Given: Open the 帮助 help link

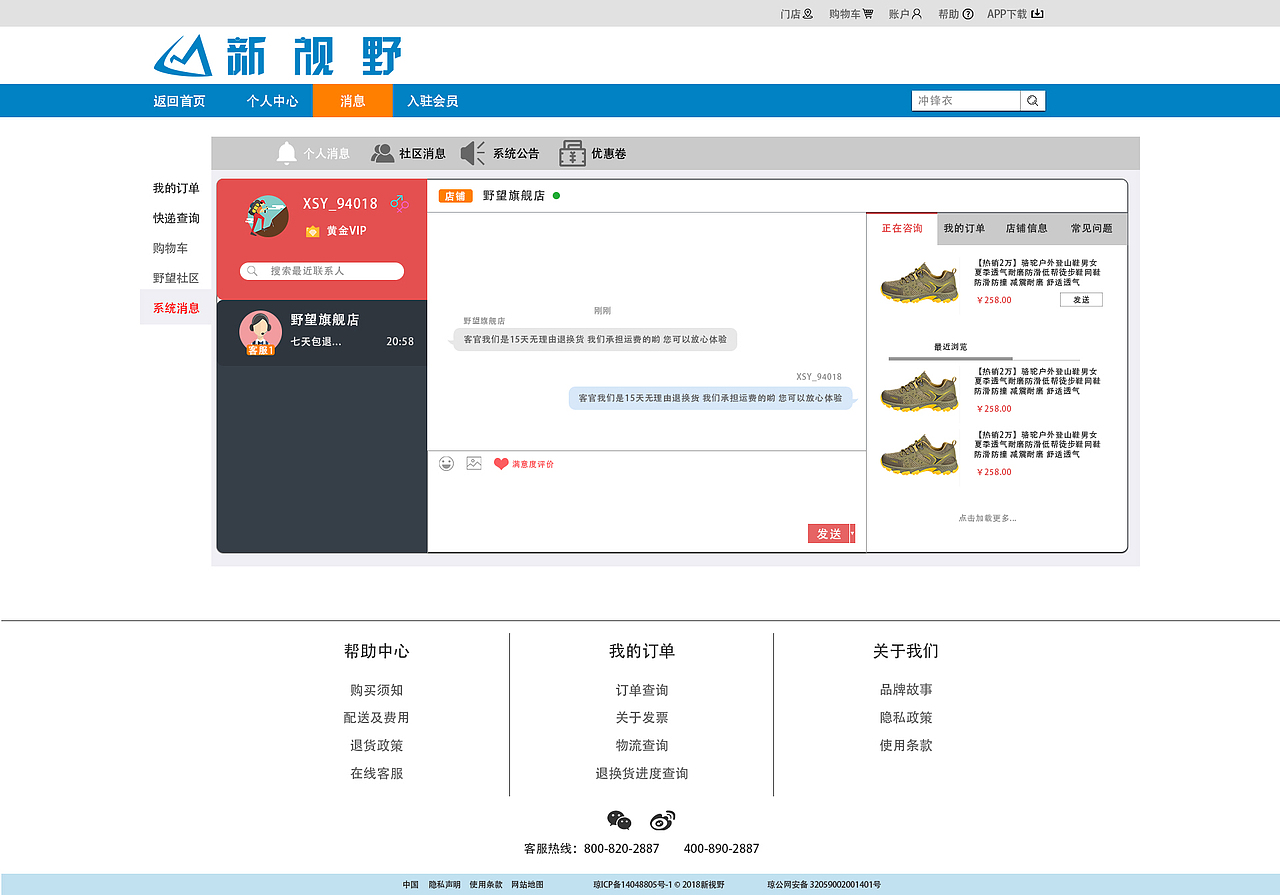Looking at the screenshot, I should (x=955, y=14).
